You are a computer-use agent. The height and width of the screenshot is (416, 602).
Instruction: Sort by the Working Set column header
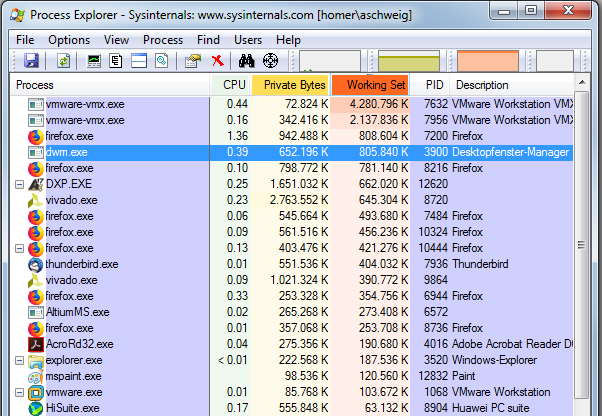(x=370, y=85)
